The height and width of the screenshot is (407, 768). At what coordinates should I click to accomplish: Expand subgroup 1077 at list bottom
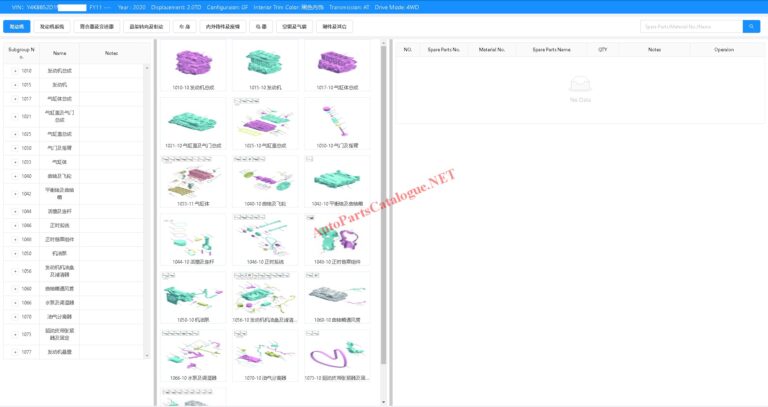(x=15, y=352)
